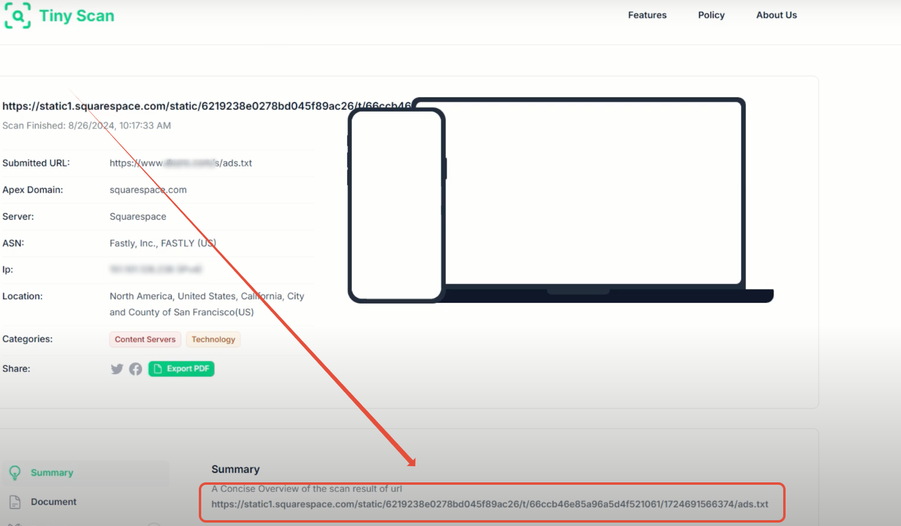Image resolution: width=901 pixels, height=526 pixels.
Task: Click the squarespace.com apex domain value
Action: coord(148,190)
